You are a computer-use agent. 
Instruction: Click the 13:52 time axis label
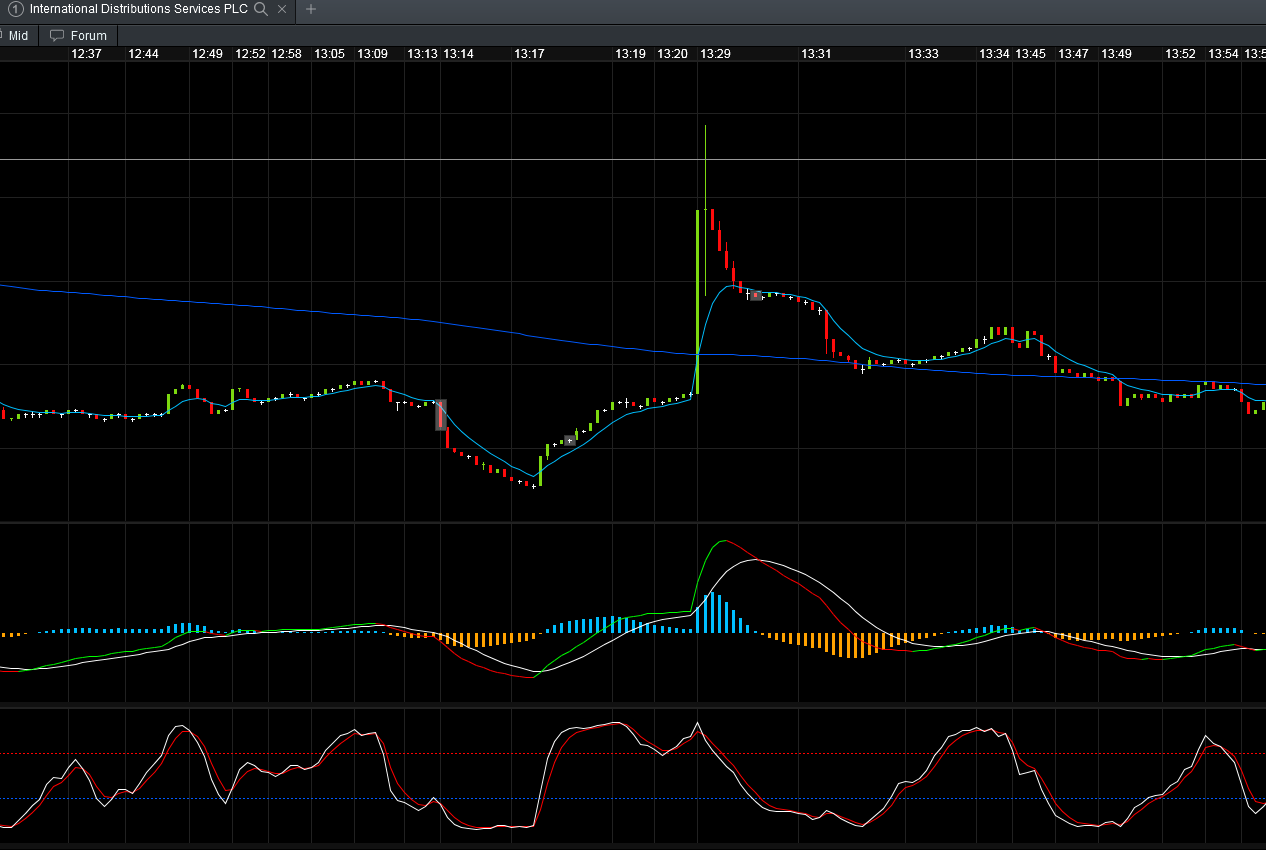[1180, 53]
